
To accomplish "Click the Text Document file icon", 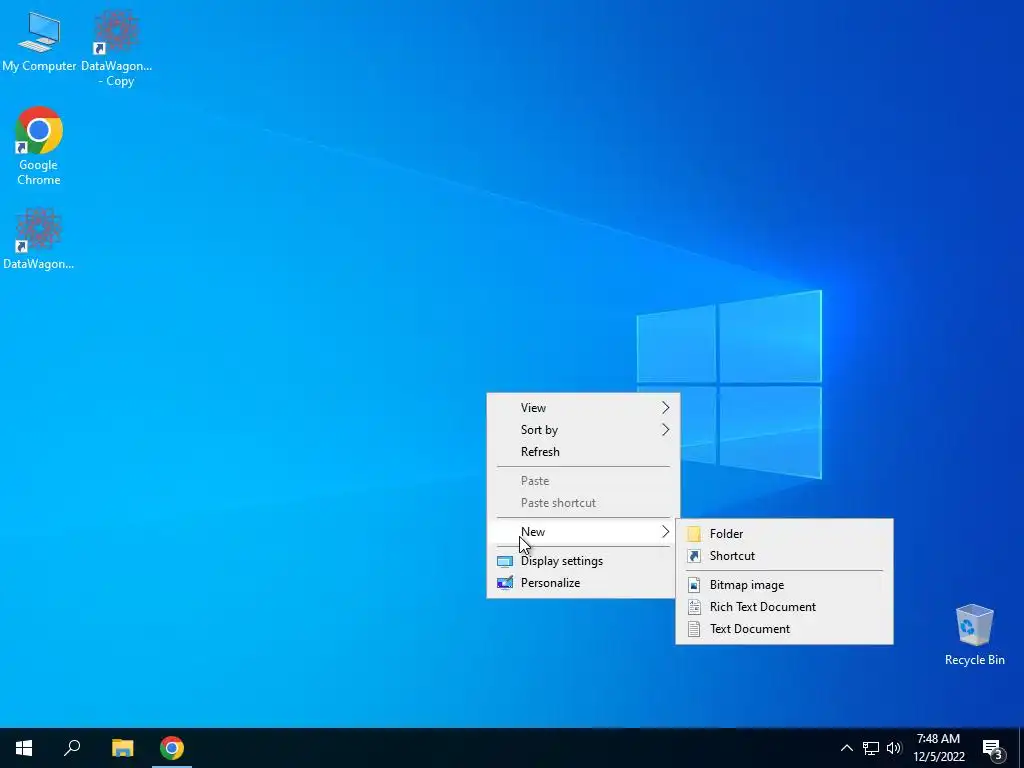I will coord(694,629).
